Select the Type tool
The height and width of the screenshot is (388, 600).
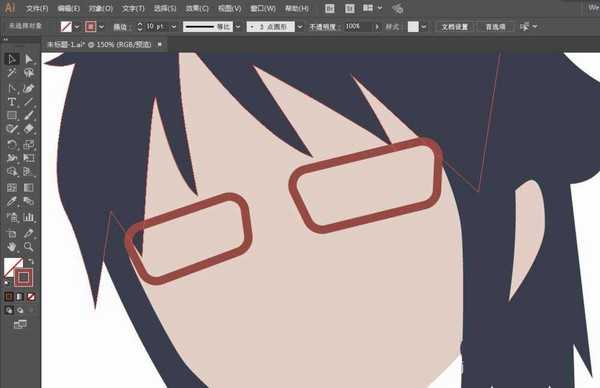pyautogui.click(x=11, y=102)
